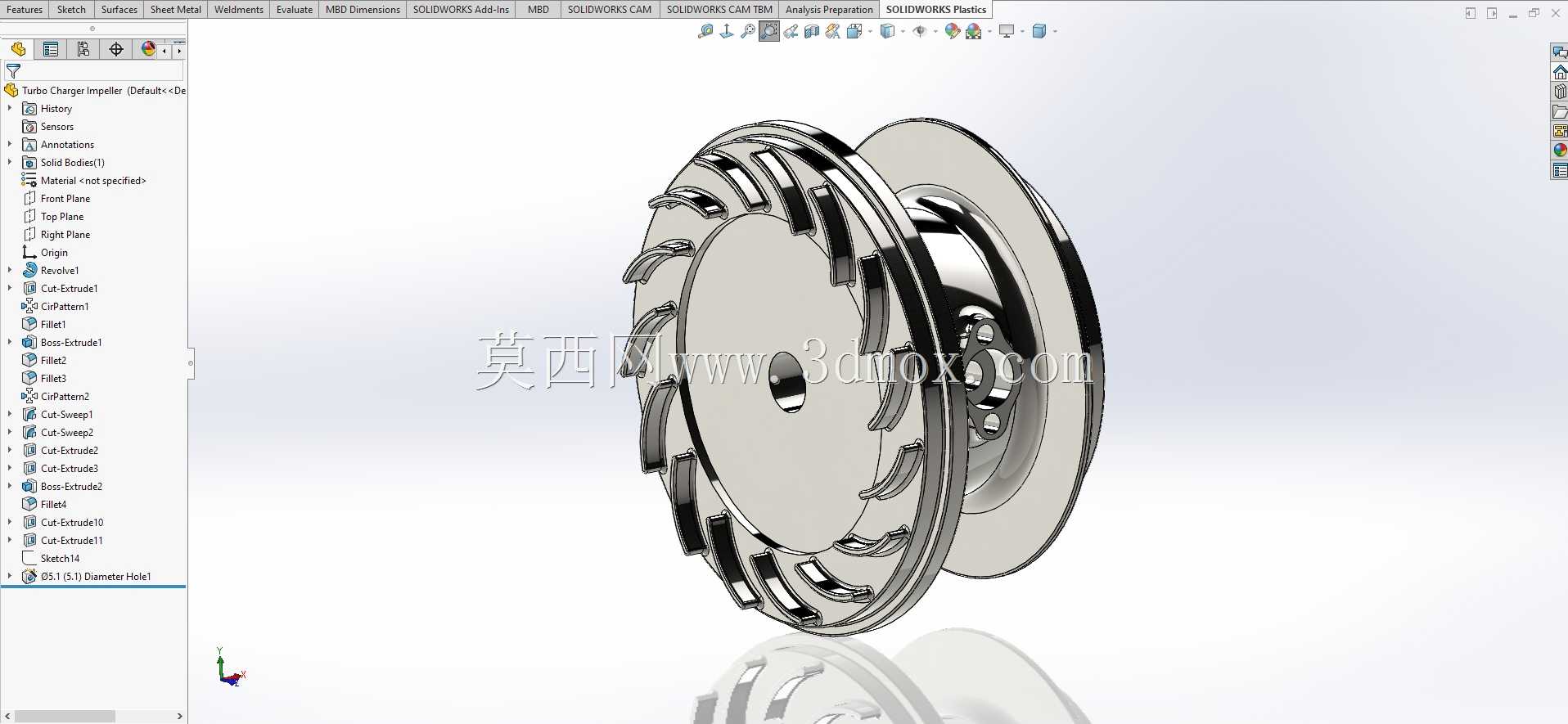
Task: Click the Edit Appearance icon
Action: [x=953, y=31]
